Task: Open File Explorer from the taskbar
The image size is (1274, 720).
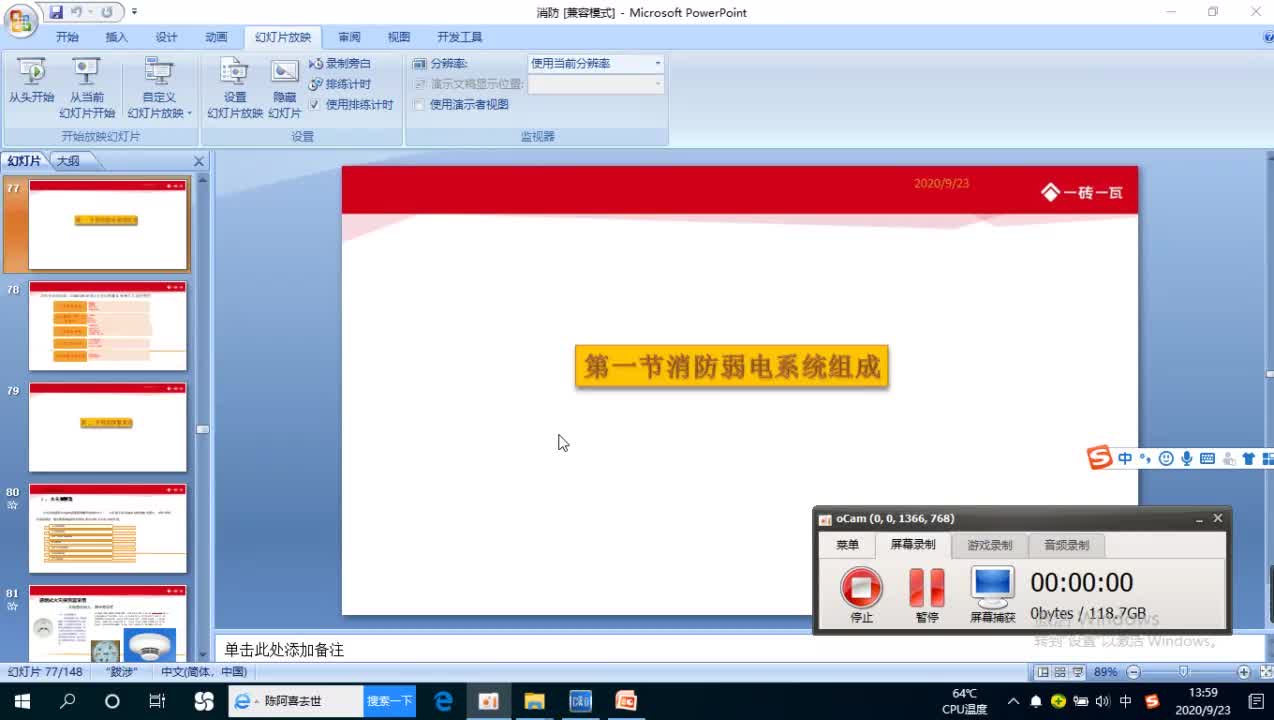Action: tap(534, 701)
